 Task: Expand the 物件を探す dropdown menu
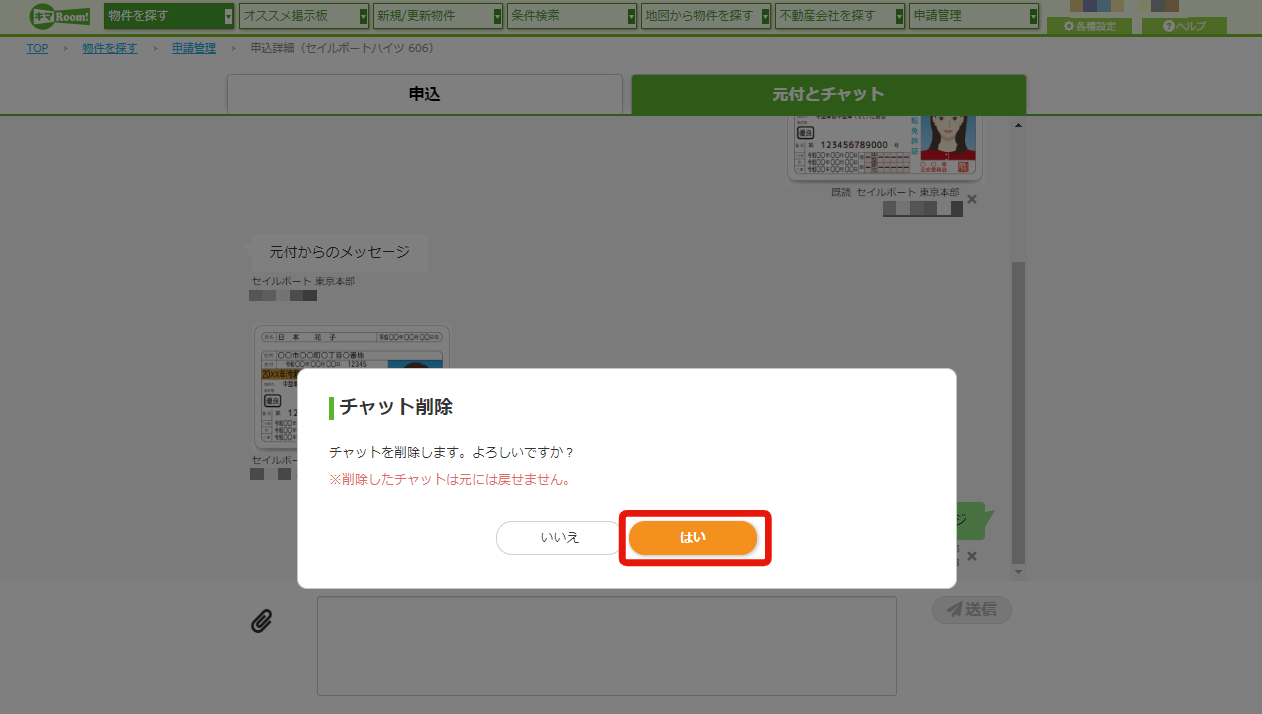(x=169, y=16)
